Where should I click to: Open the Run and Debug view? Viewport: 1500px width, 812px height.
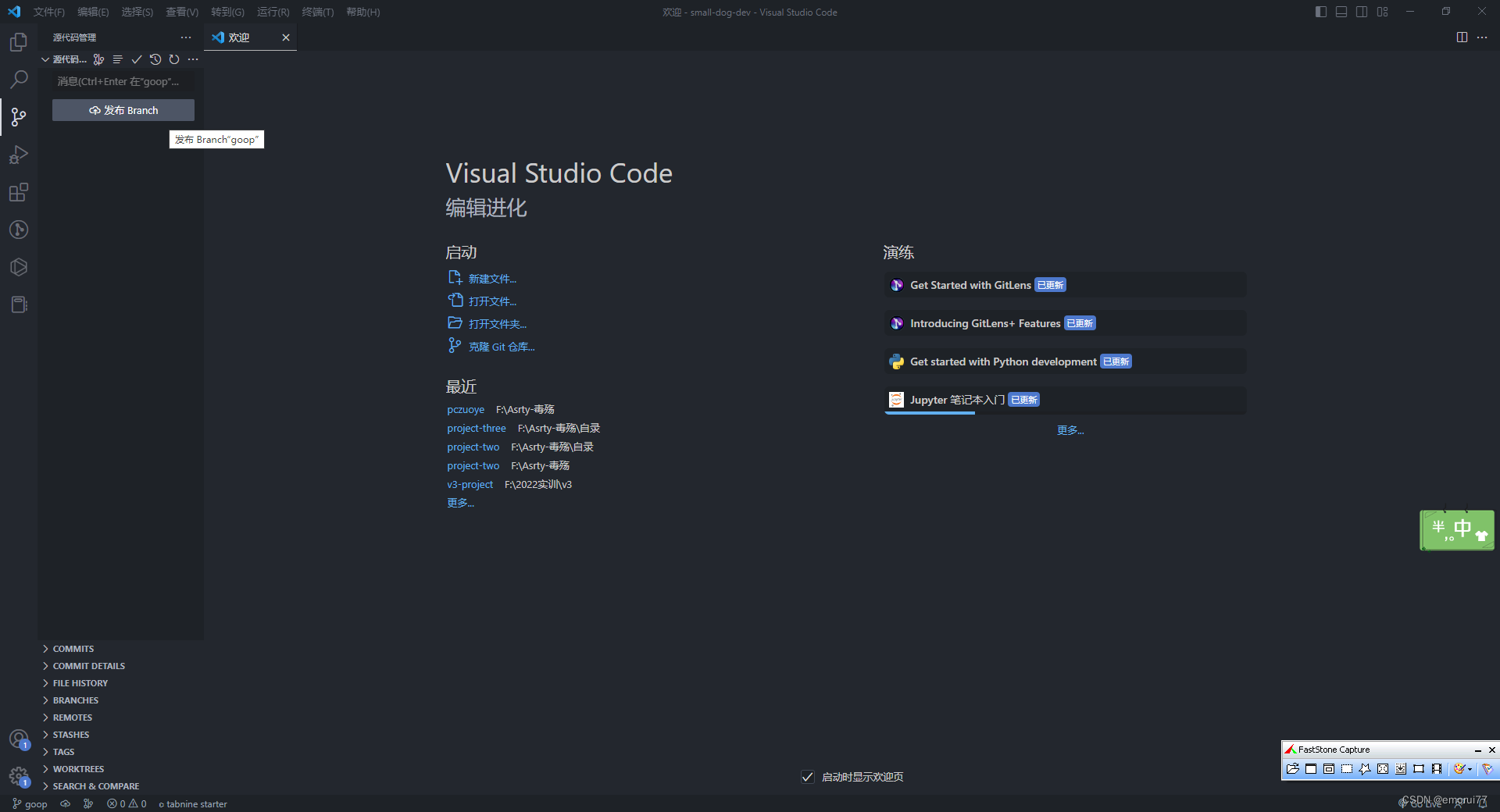(19, 155)
